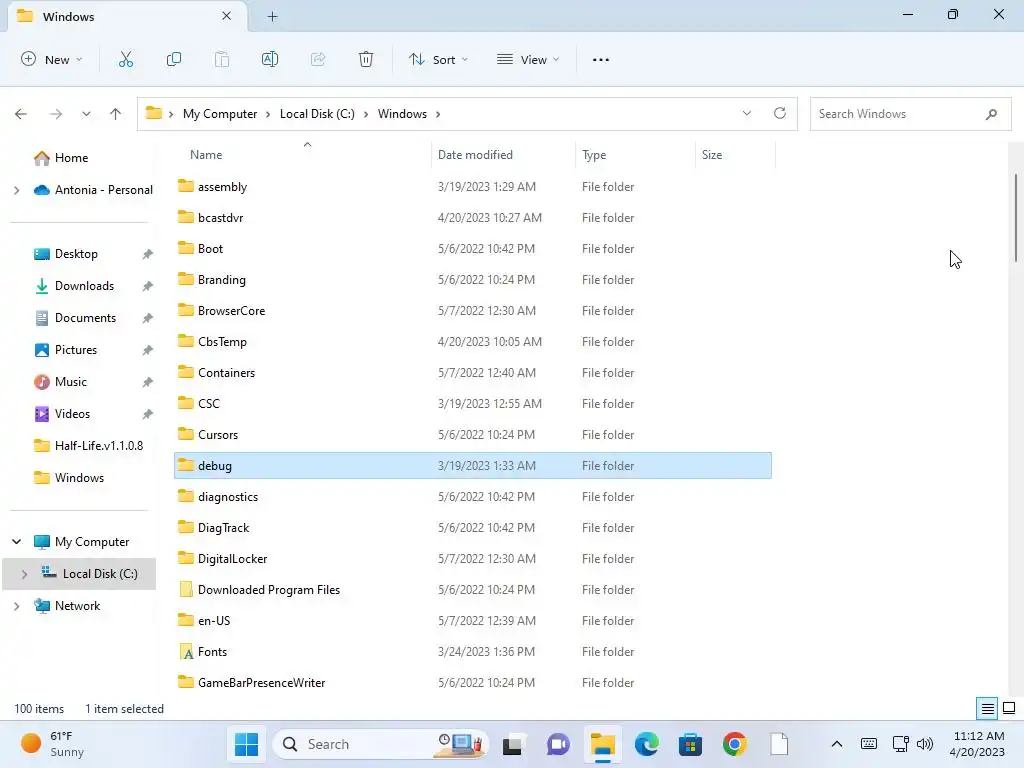Open the clock and date flyout

(x=978, y=744)
